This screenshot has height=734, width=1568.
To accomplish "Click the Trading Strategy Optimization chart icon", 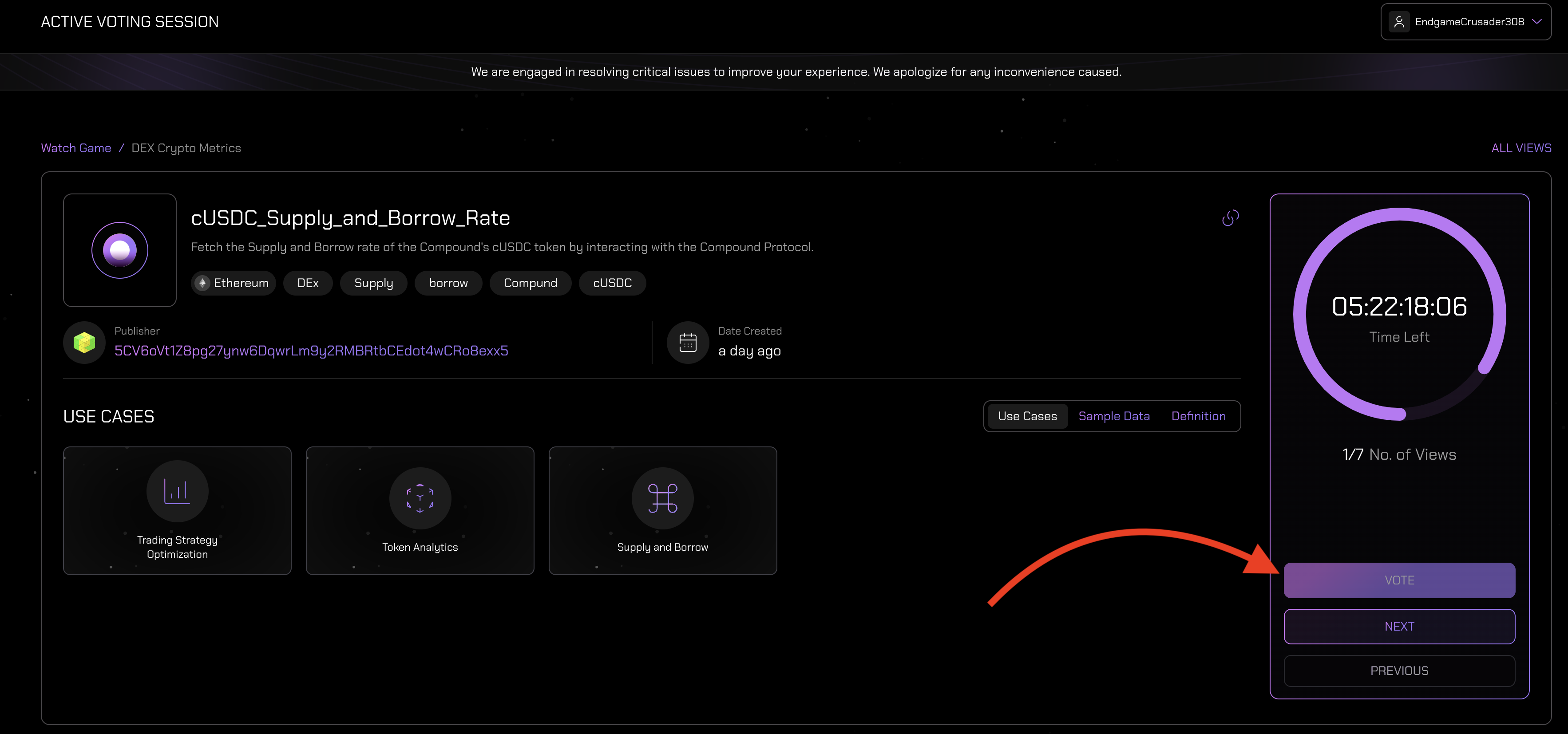I will (x=177, y=490).
